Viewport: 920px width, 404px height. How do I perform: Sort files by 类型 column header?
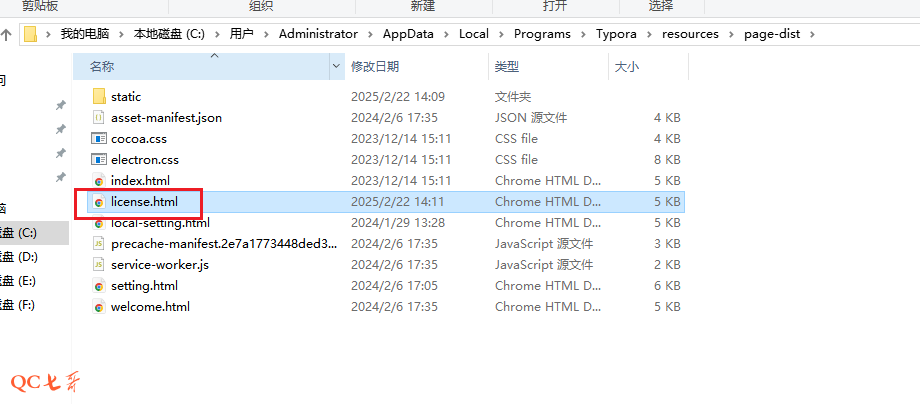[507, 67]
